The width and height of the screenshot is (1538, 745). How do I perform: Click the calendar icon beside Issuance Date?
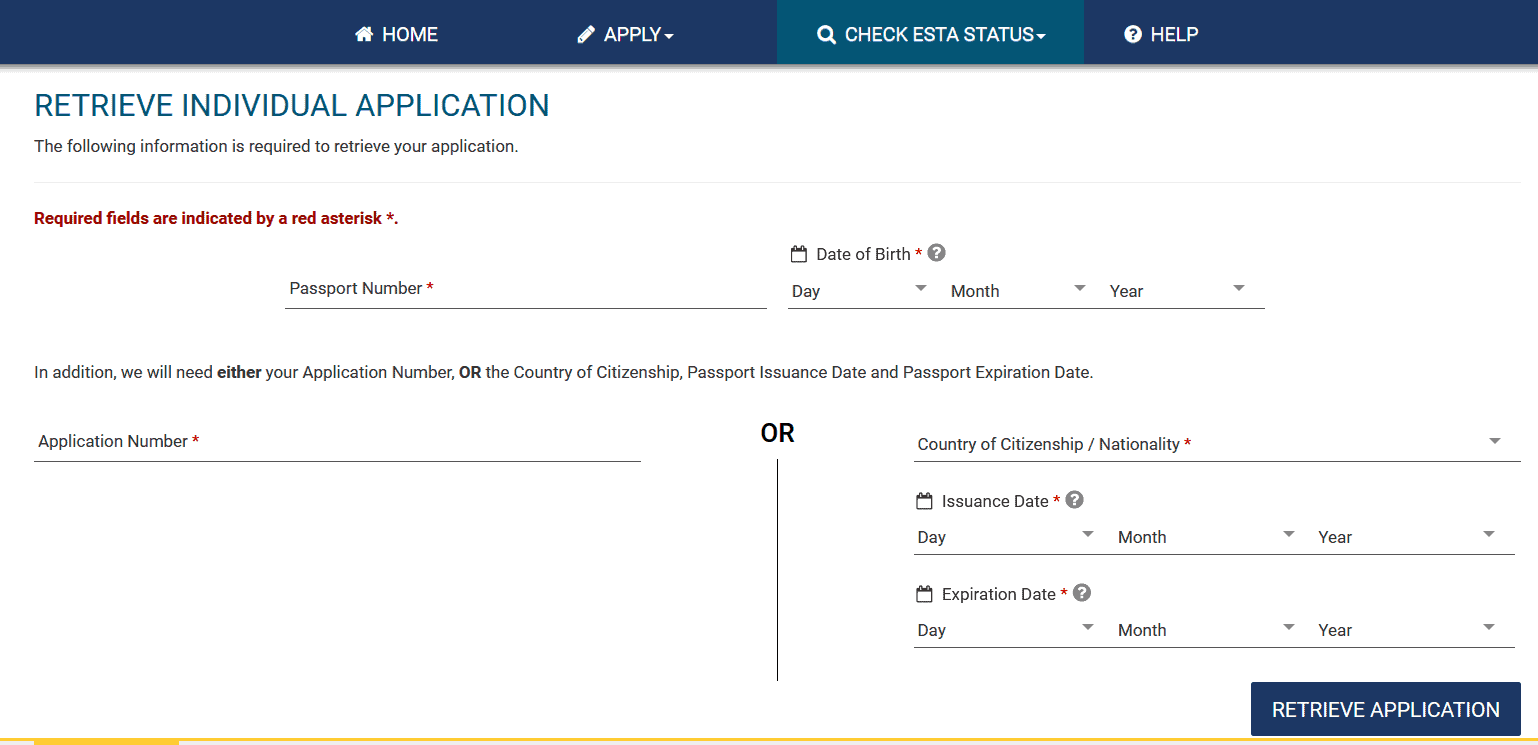pyautogui.click(x=924, y=501)
